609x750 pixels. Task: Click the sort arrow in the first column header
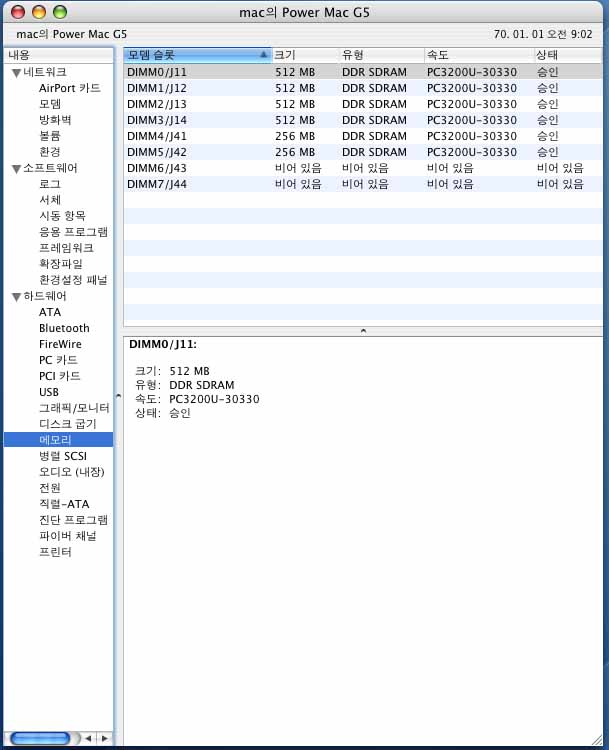[263, 55]
